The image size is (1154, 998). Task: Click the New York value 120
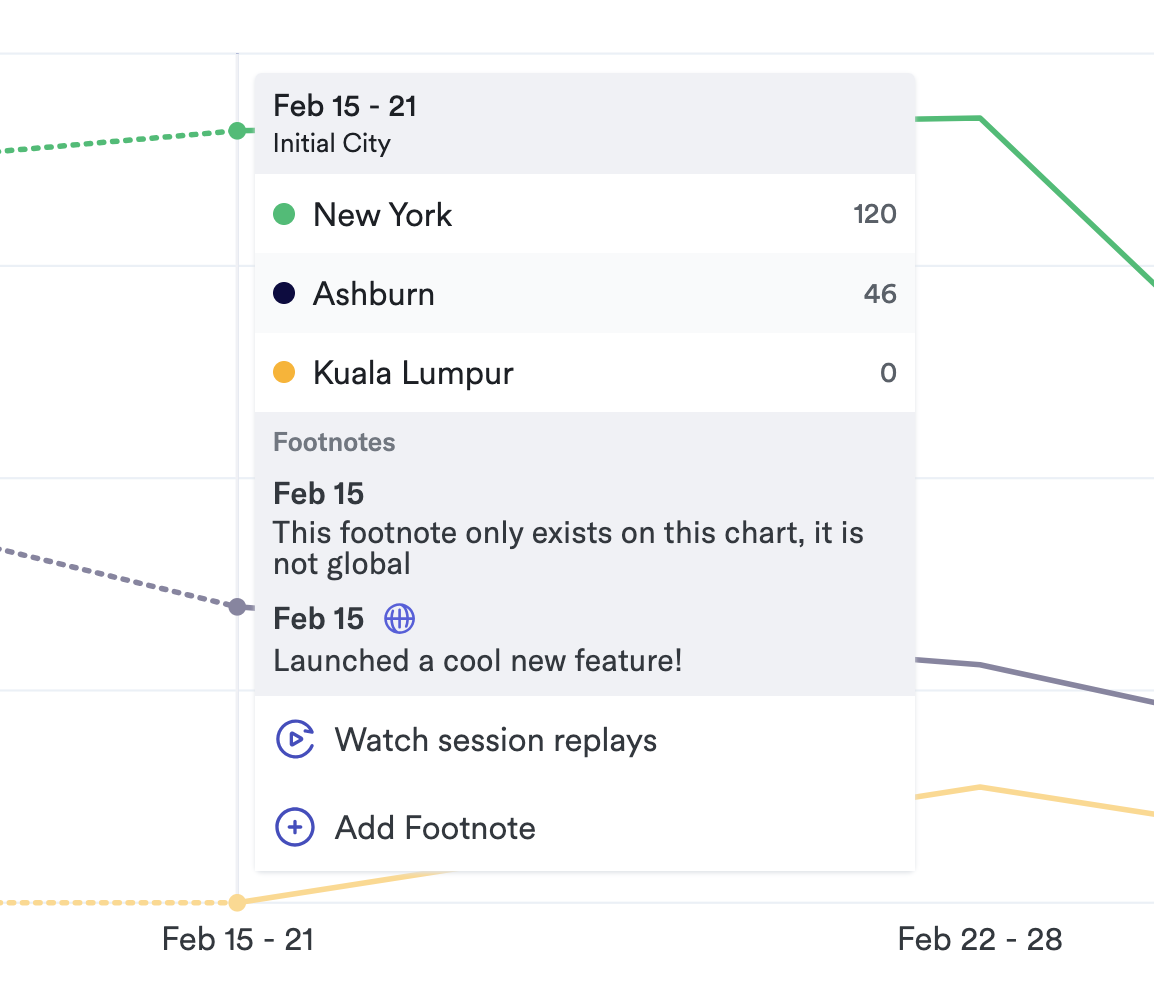(x=874, y=214)
